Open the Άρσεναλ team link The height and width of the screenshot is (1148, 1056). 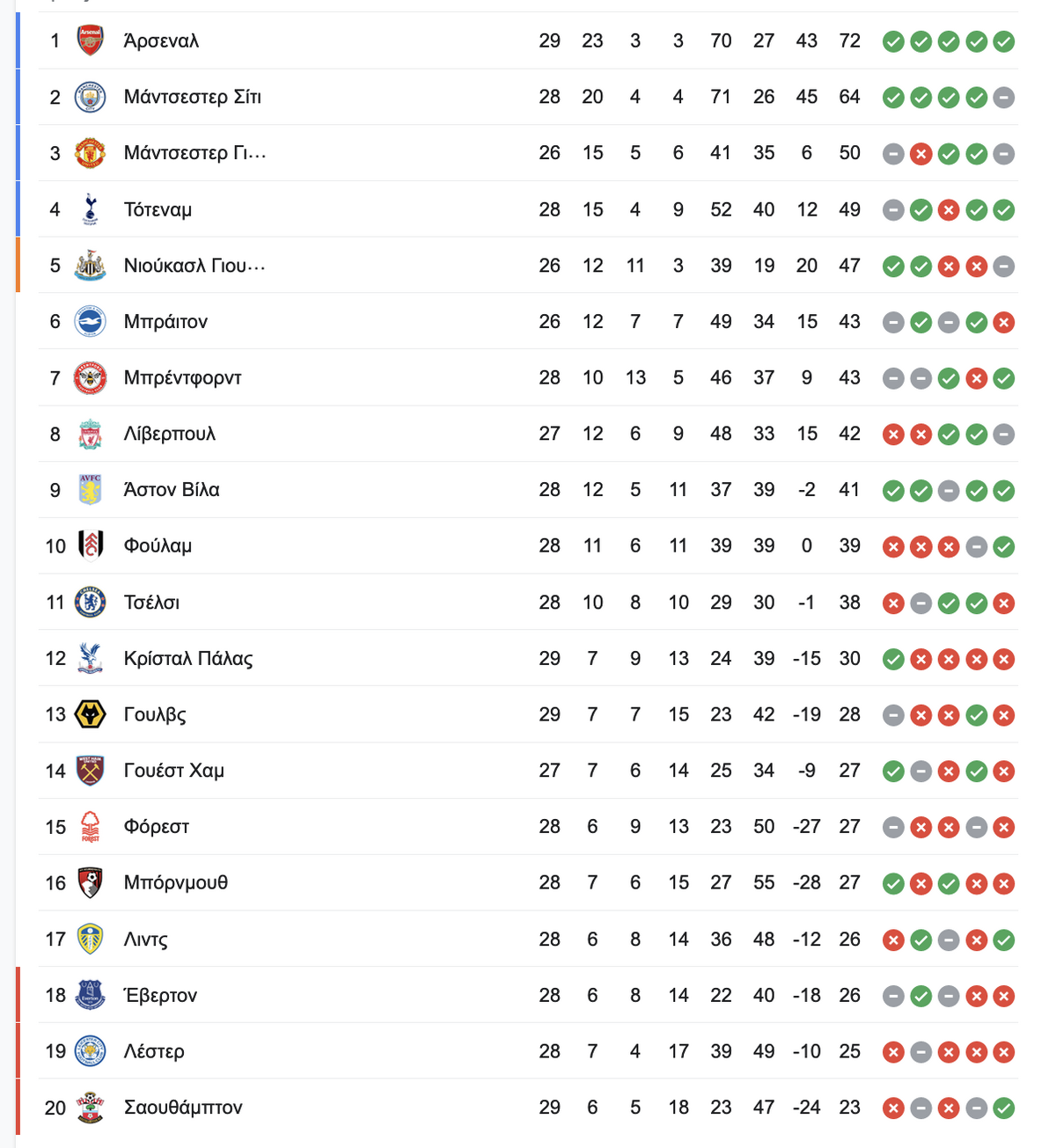coord(161,40)
